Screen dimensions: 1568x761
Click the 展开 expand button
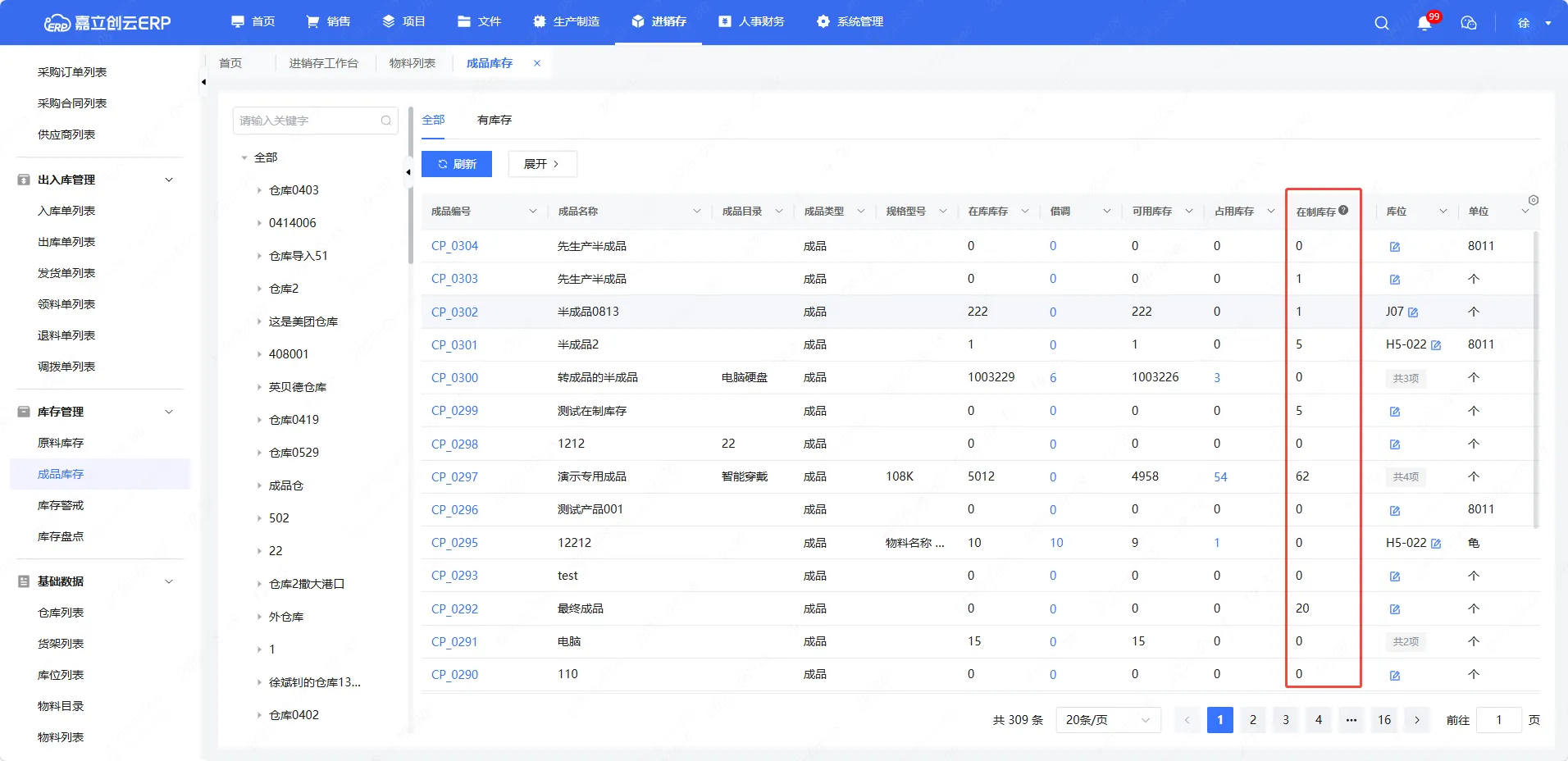(x=542, y=164)
